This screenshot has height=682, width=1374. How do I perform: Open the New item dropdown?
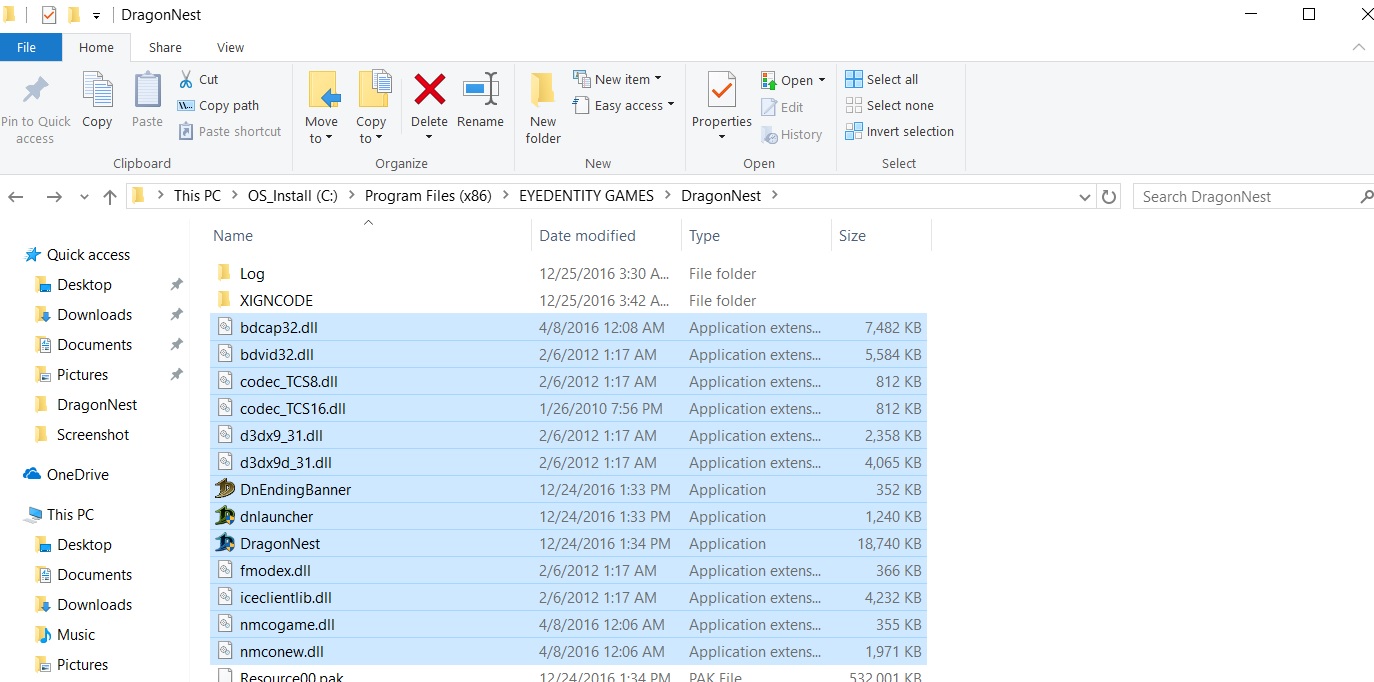(x=617, y=79)
